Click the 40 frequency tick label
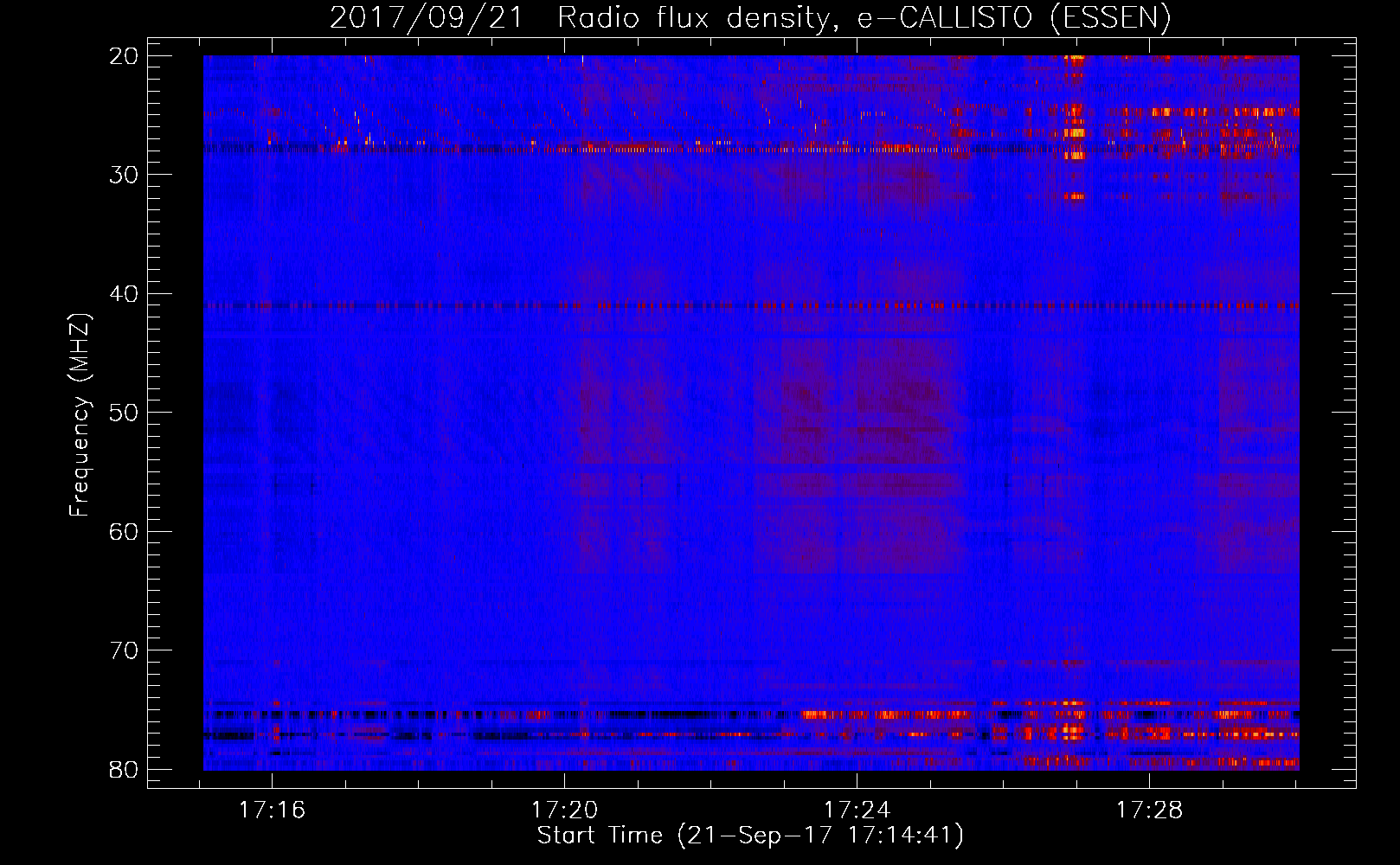 tap(125, 294)
